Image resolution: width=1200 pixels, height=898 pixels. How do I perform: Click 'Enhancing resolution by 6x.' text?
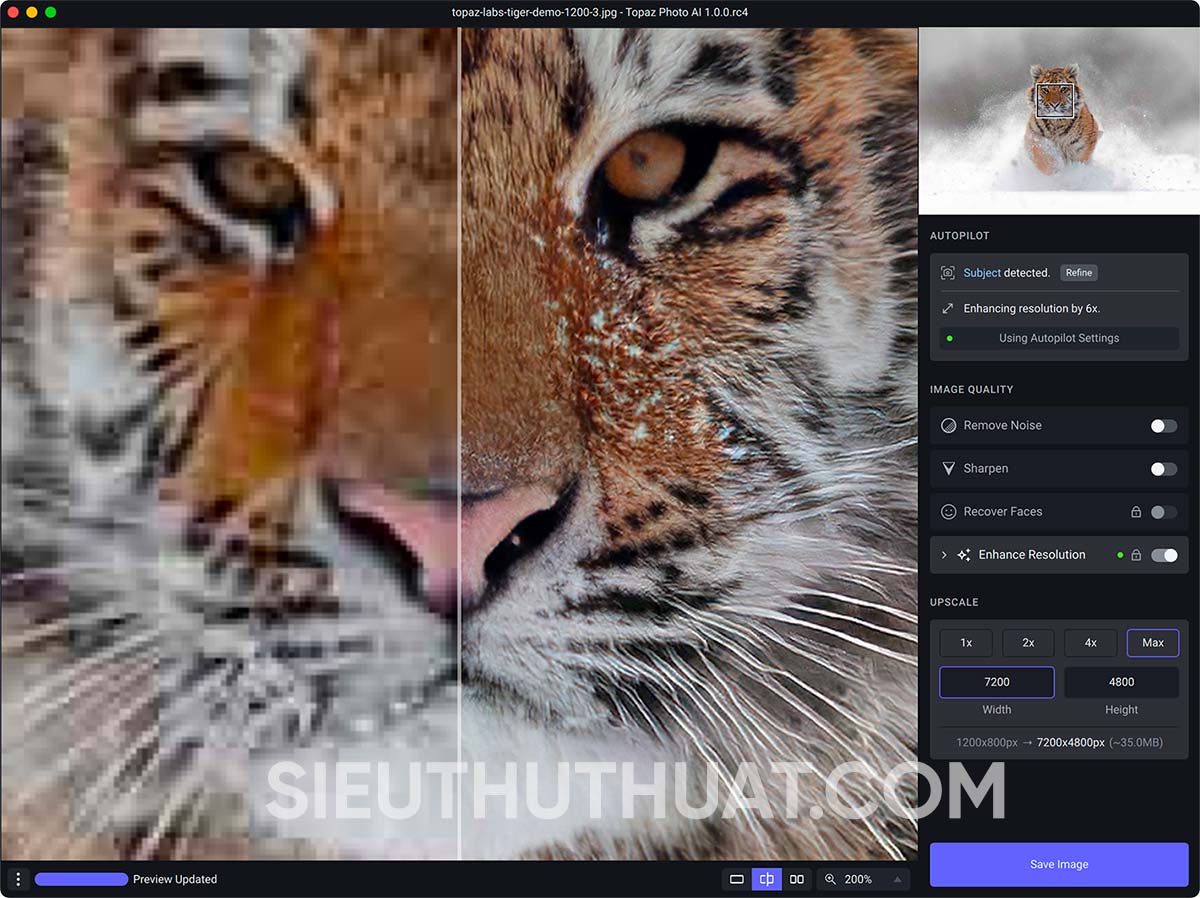pos(1032,309)
